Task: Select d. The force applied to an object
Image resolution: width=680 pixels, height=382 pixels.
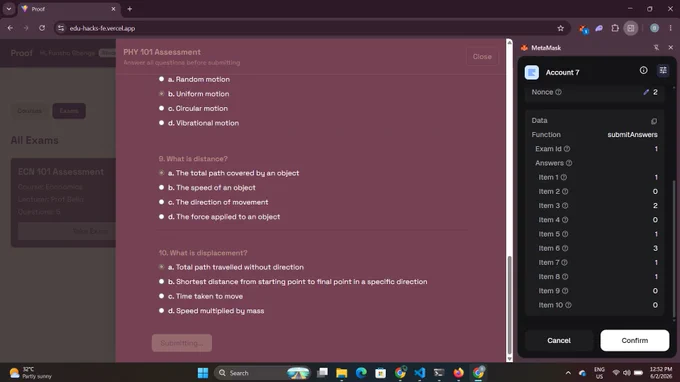Action: (161, 217)
